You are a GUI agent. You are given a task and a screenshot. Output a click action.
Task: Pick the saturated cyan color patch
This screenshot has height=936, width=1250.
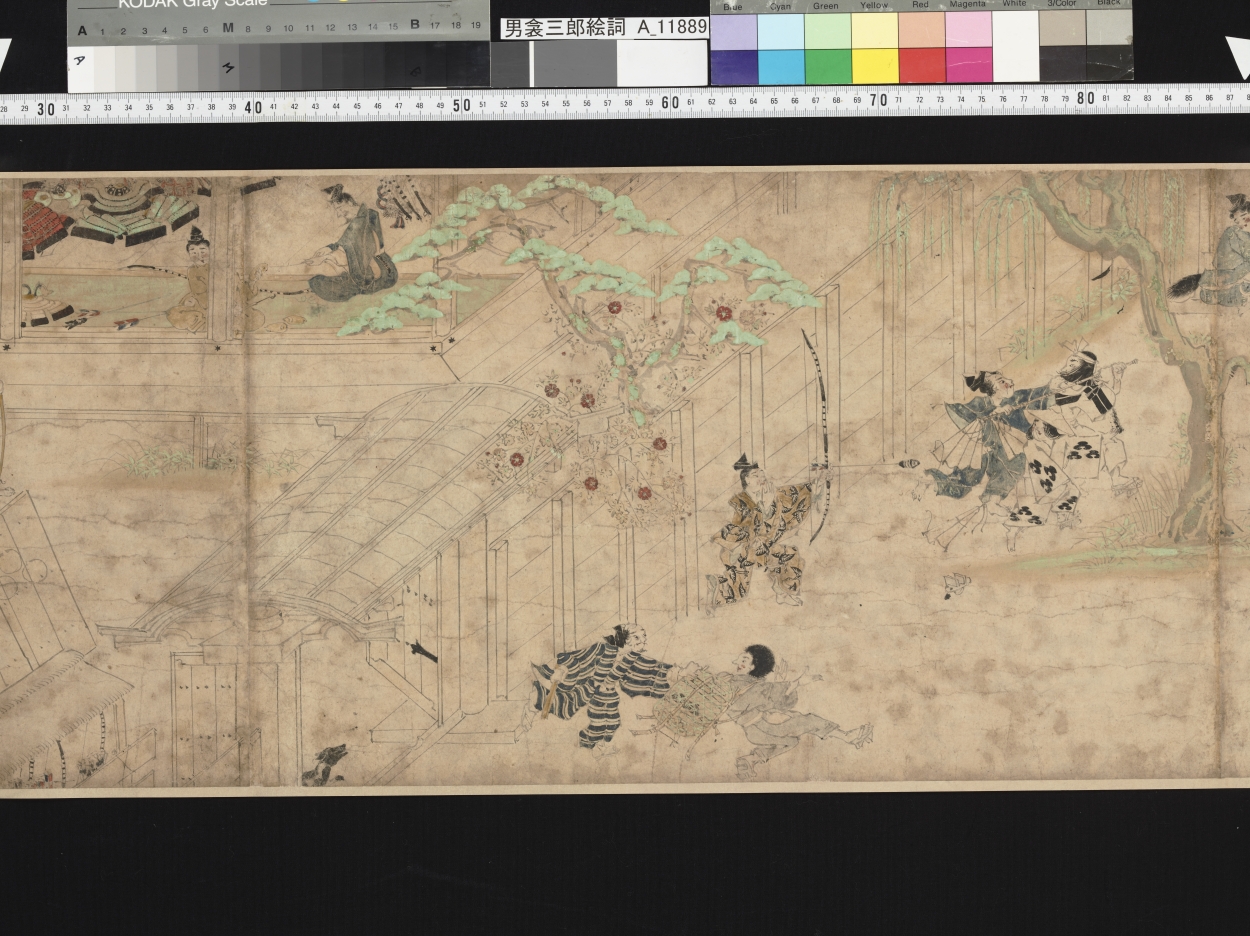coord(780,66)
